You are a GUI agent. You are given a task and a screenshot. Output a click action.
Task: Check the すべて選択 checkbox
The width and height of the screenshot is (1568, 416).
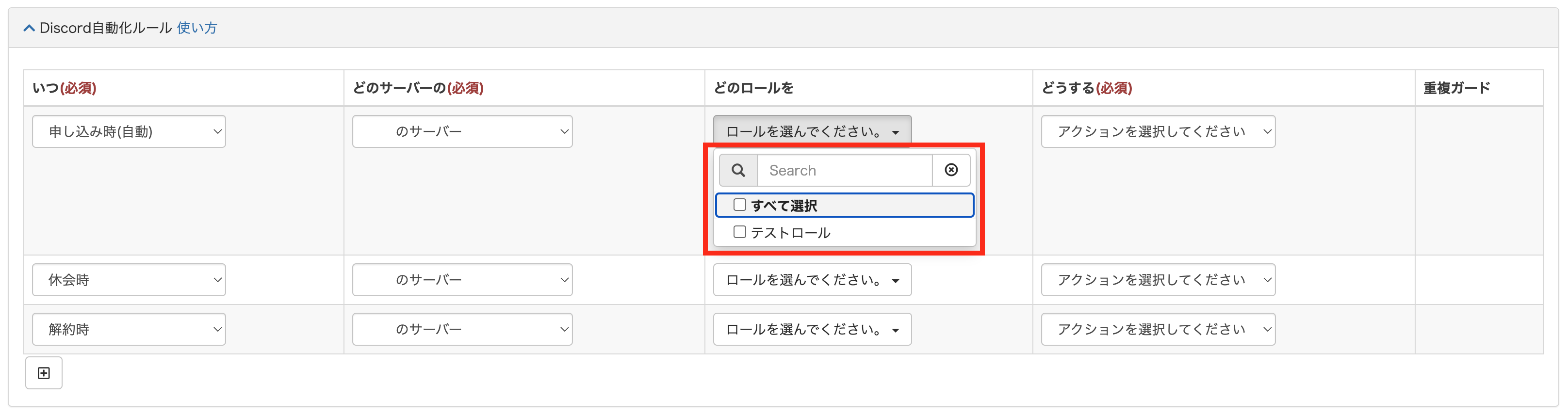tap(739, 205)
